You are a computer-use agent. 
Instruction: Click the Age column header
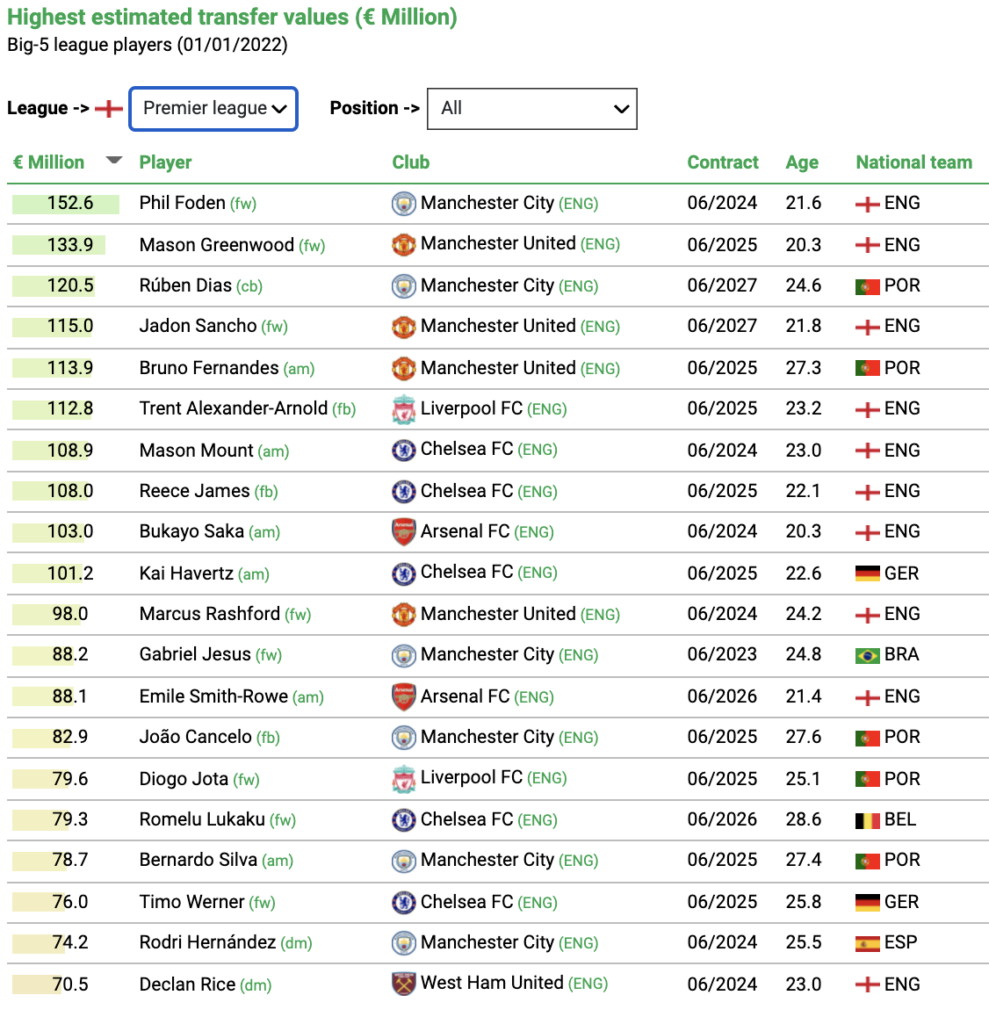[802, 162]
